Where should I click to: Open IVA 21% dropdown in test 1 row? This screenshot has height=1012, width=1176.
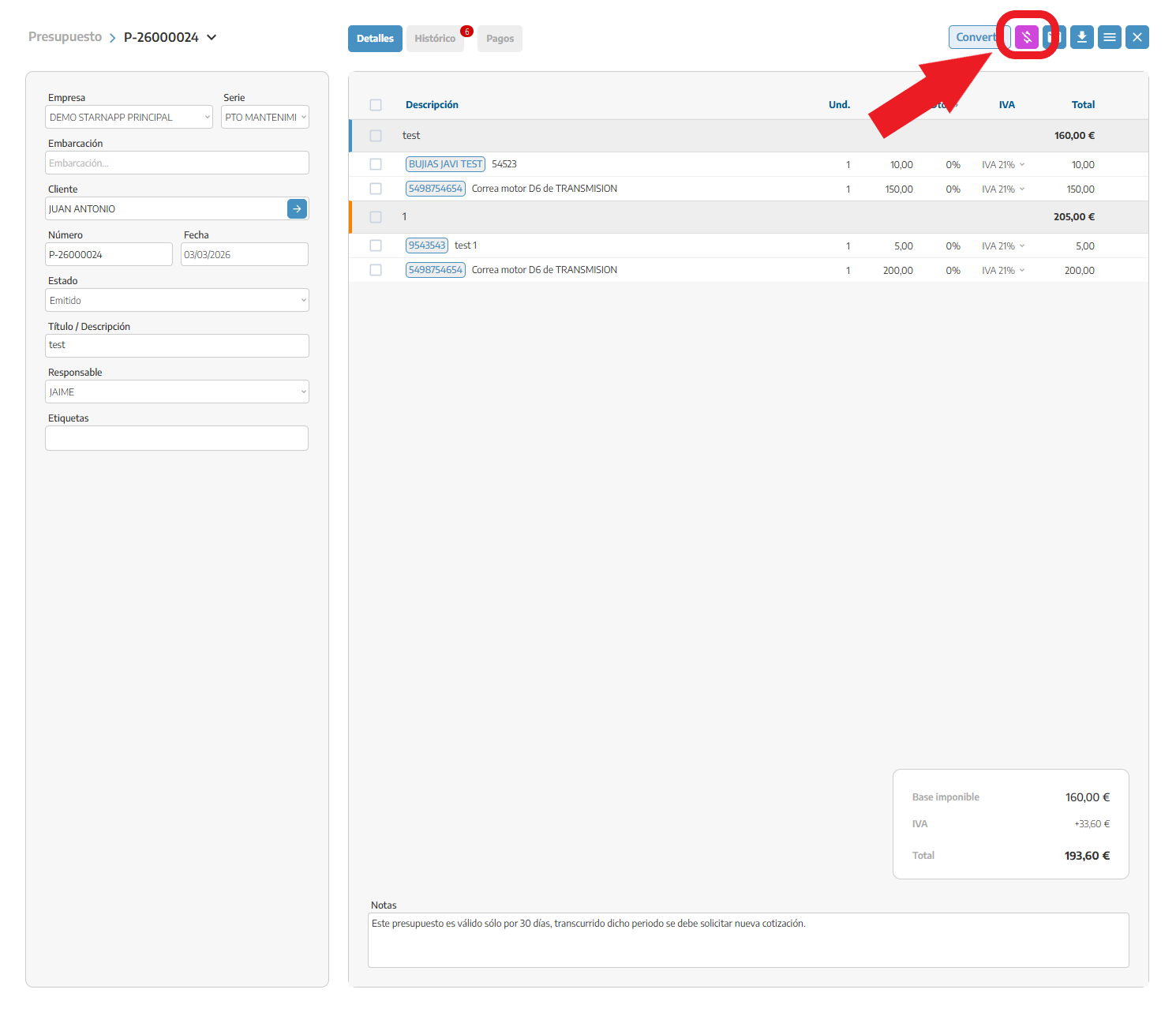pyautogui.click(x=1003, y=246)
